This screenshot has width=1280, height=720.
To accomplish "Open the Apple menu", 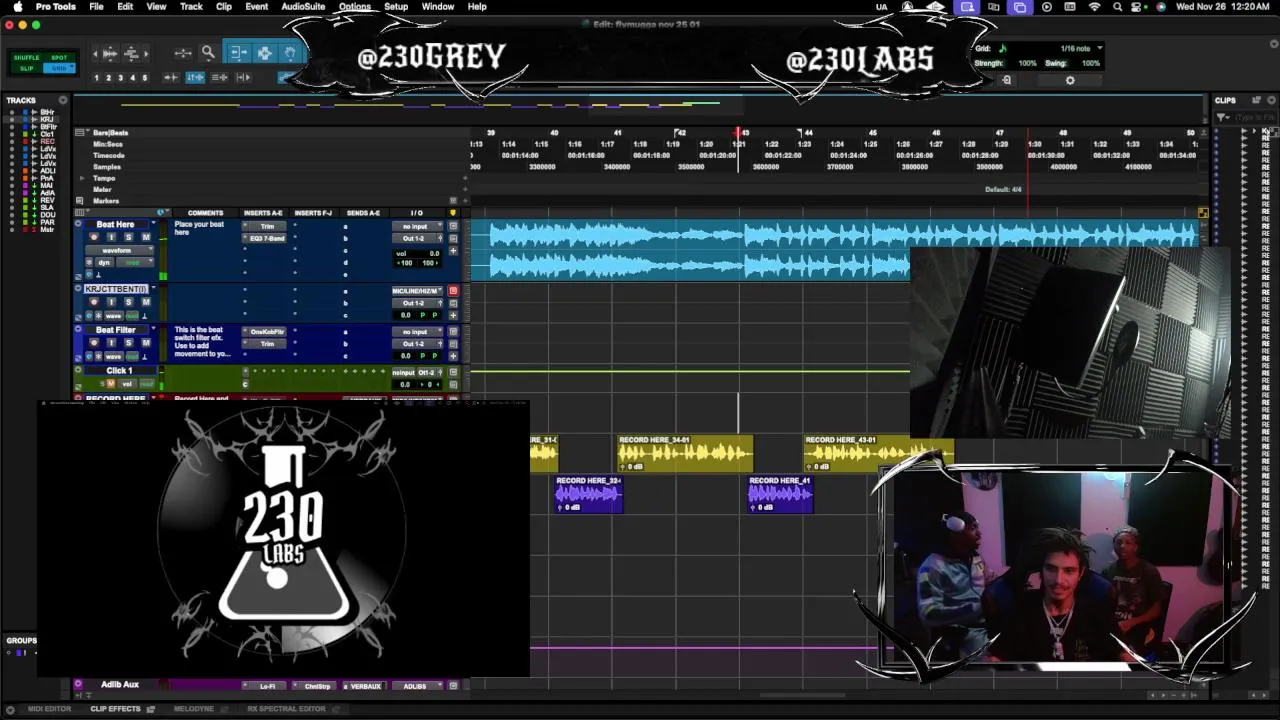I will pos(17,7).
